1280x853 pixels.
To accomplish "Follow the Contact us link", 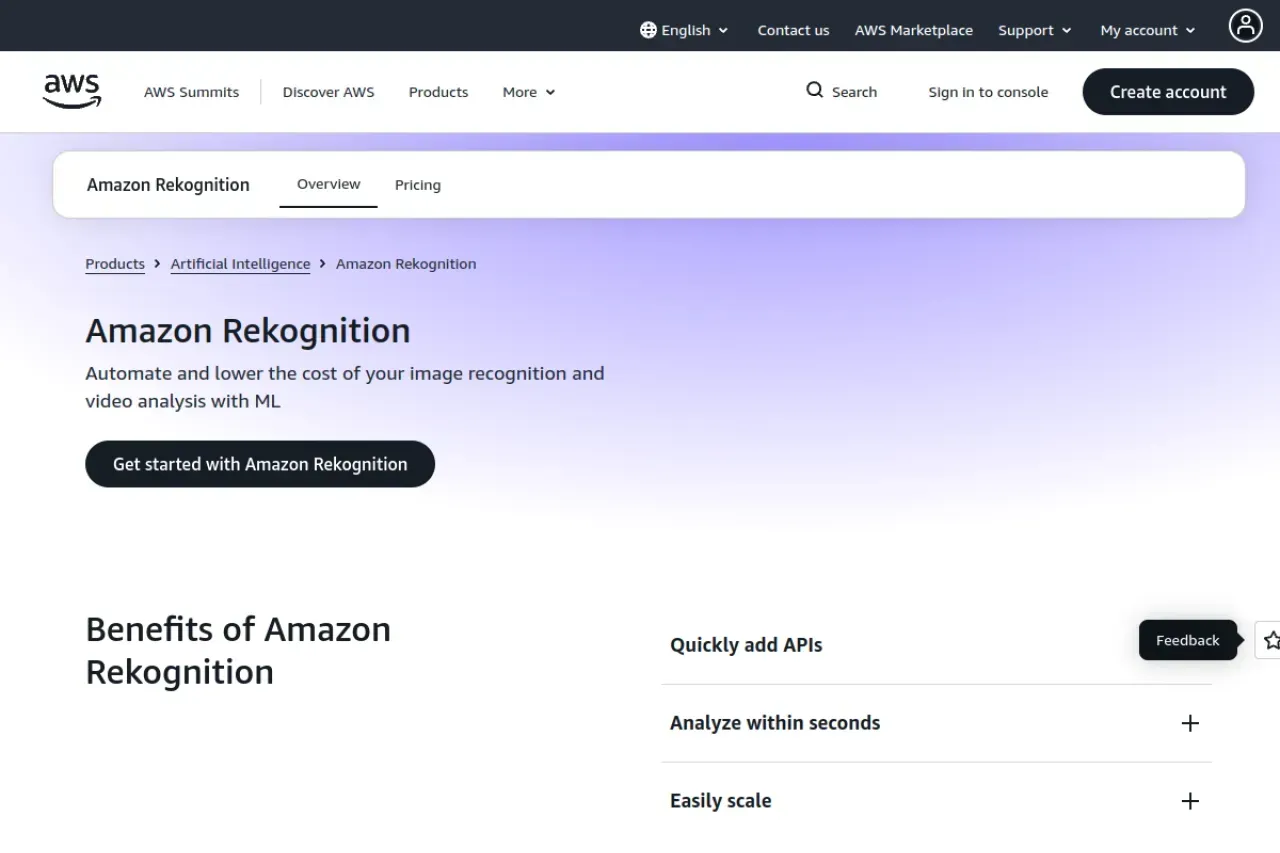I will (793, 30).
